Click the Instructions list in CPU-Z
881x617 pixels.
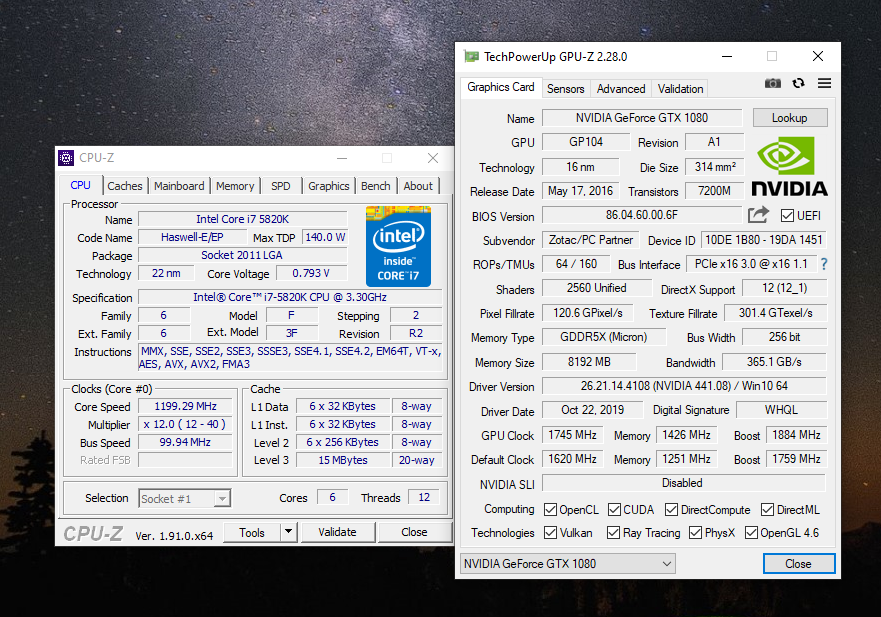coord(290,358)
